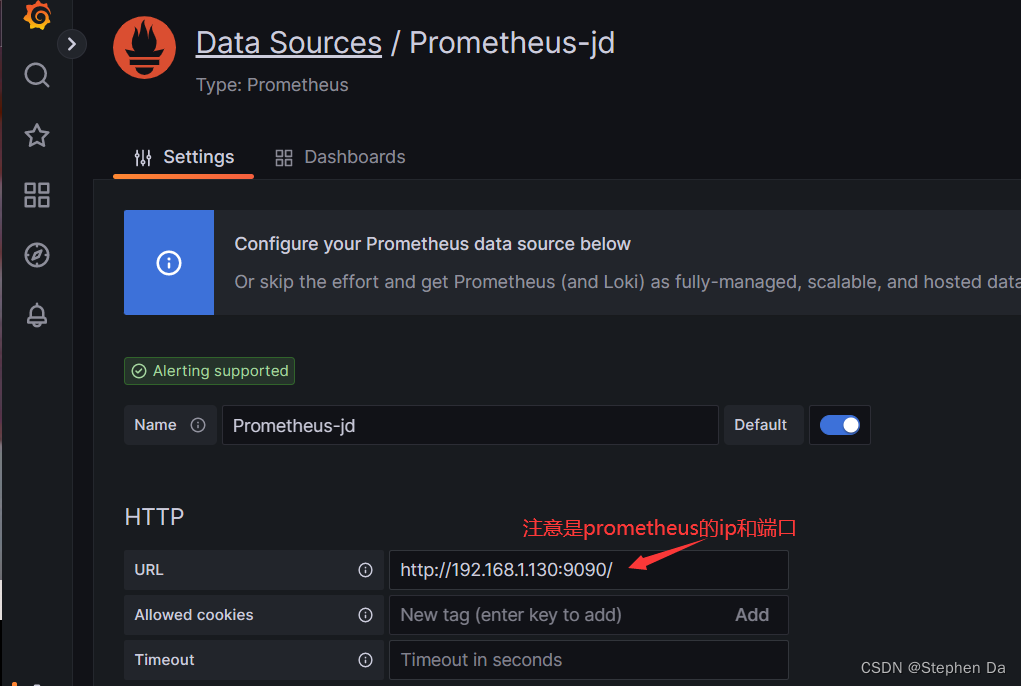
Task: Click the info icon in blue banner
Action: coord(169,263)
